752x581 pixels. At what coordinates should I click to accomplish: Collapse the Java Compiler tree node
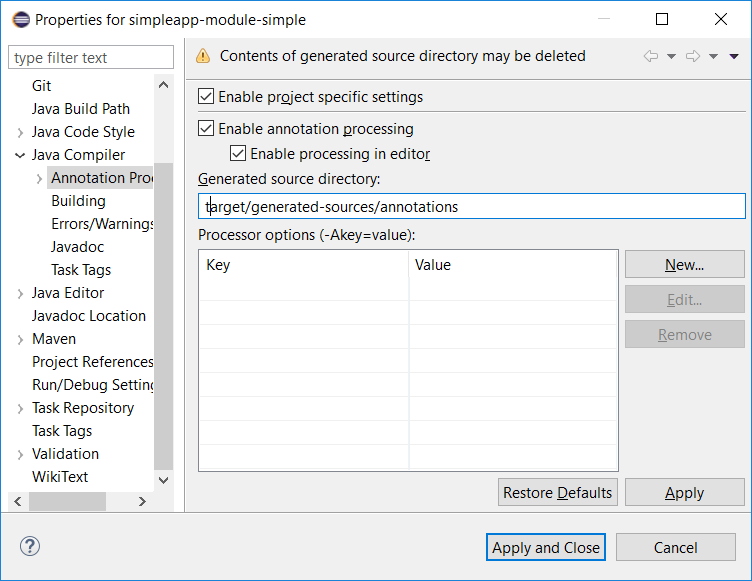pos(20,155)
